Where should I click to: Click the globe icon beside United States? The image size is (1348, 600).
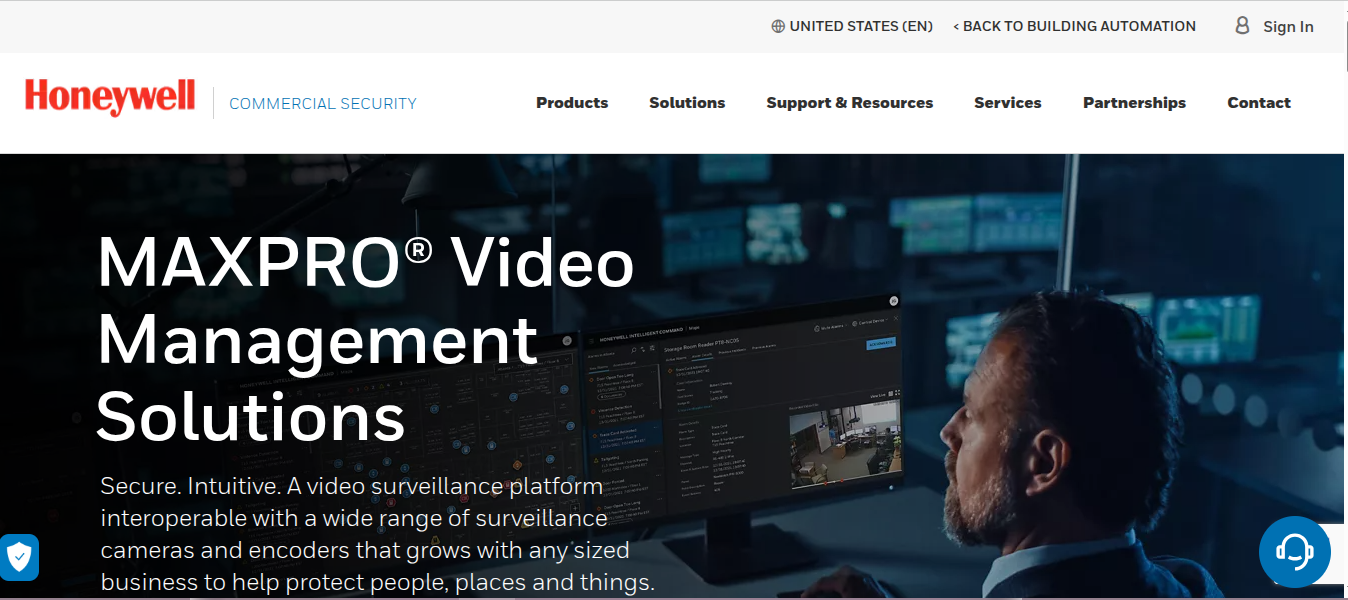click(778, 27)
